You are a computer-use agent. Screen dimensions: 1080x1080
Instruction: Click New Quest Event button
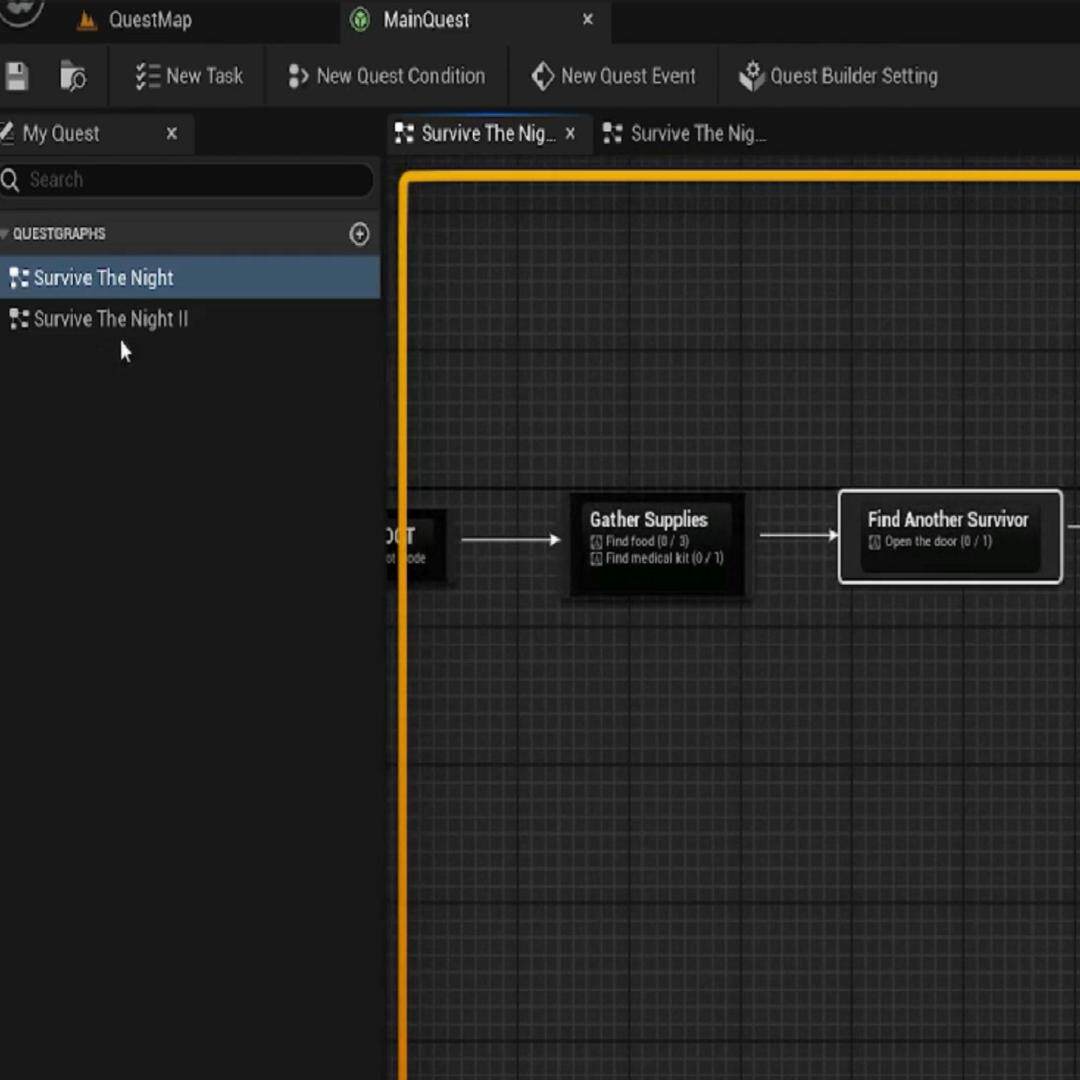click(613, 76)
